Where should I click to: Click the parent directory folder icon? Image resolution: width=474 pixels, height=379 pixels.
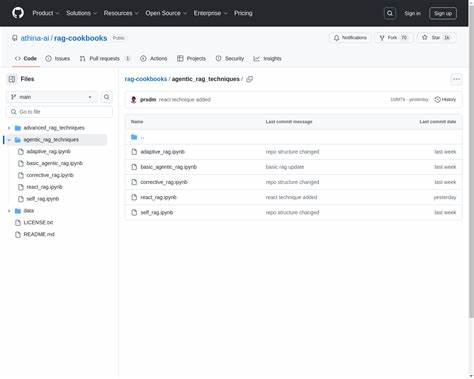tap(134, 137)
